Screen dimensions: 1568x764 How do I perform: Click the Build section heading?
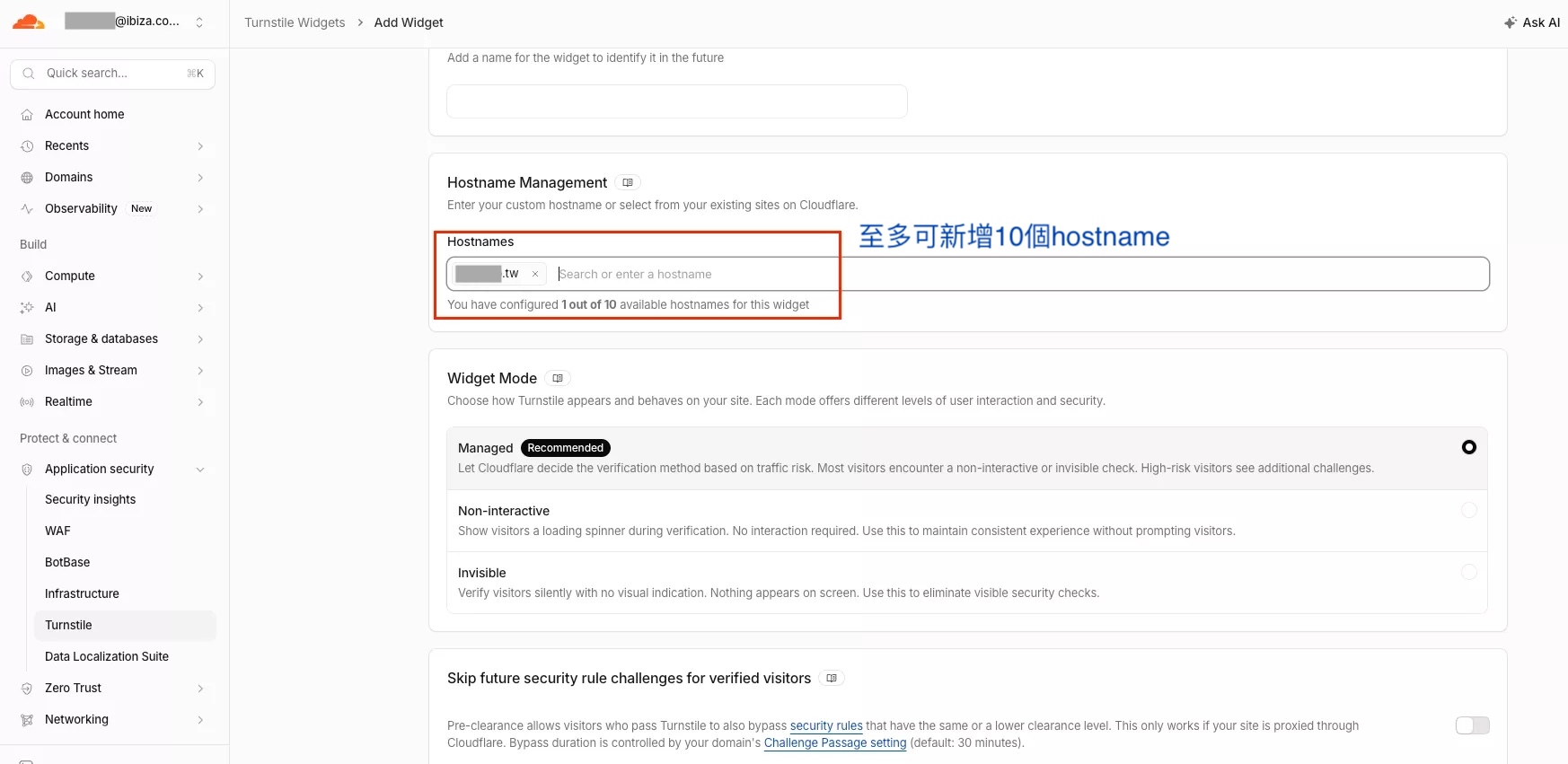tap(33, 245)
